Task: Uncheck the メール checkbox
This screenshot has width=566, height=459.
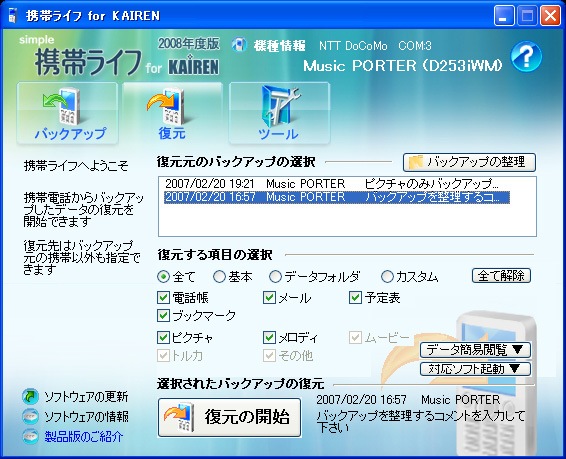Action: (x=269, y=298)
